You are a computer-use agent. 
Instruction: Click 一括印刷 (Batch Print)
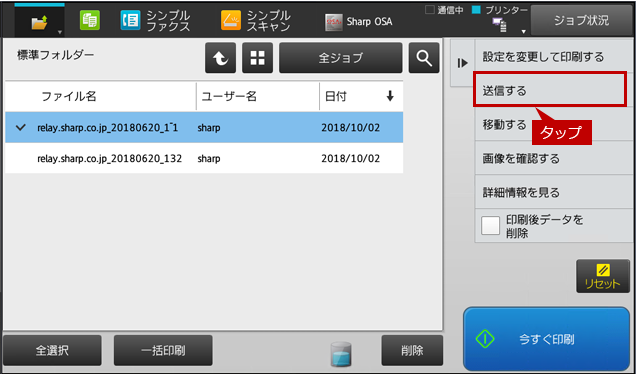coord(163,350)
